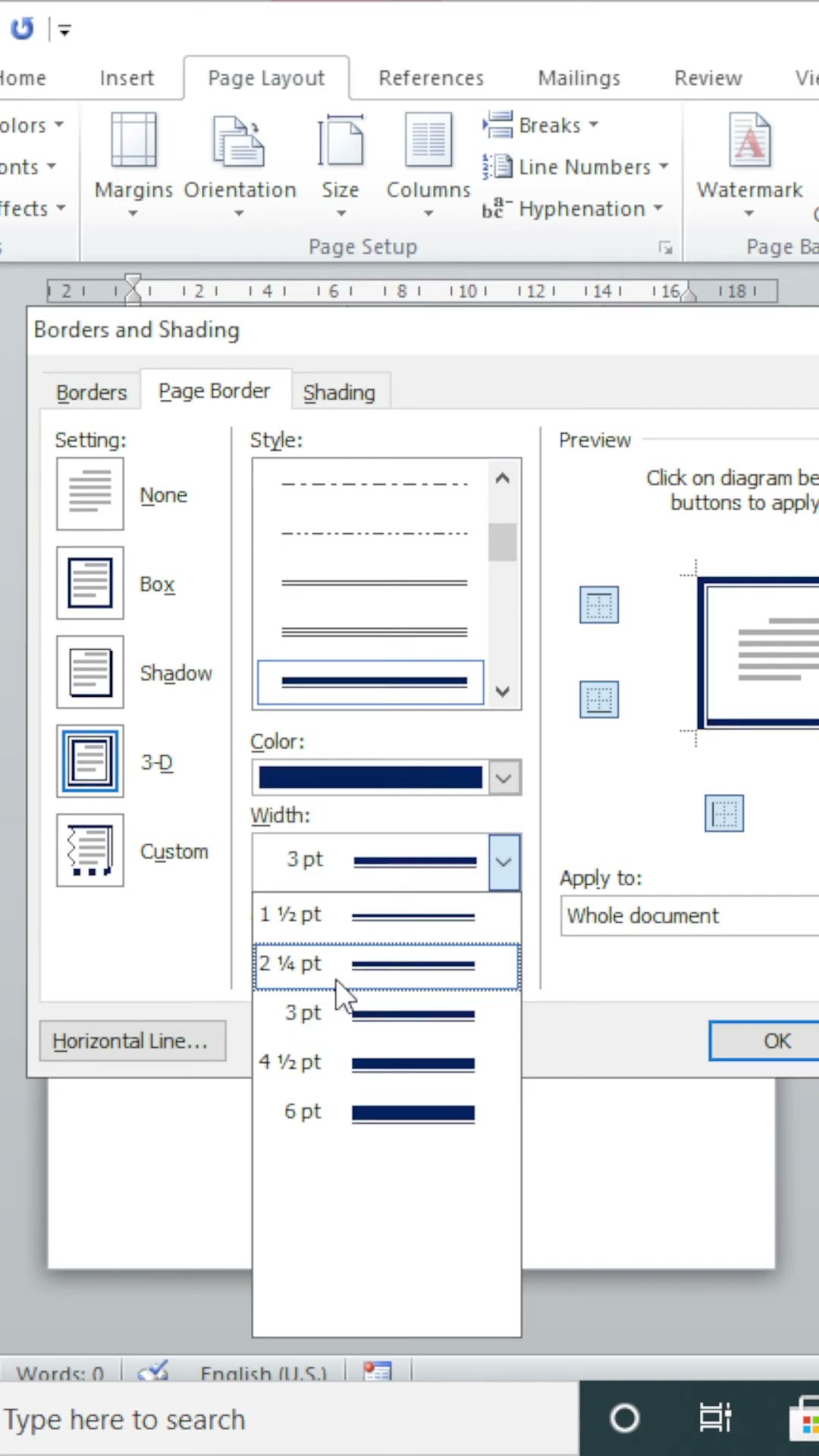The image size is (819, 1456).
Task: Choose the thick solid line style
Action: pyautogui.click(x=371, y=682)
